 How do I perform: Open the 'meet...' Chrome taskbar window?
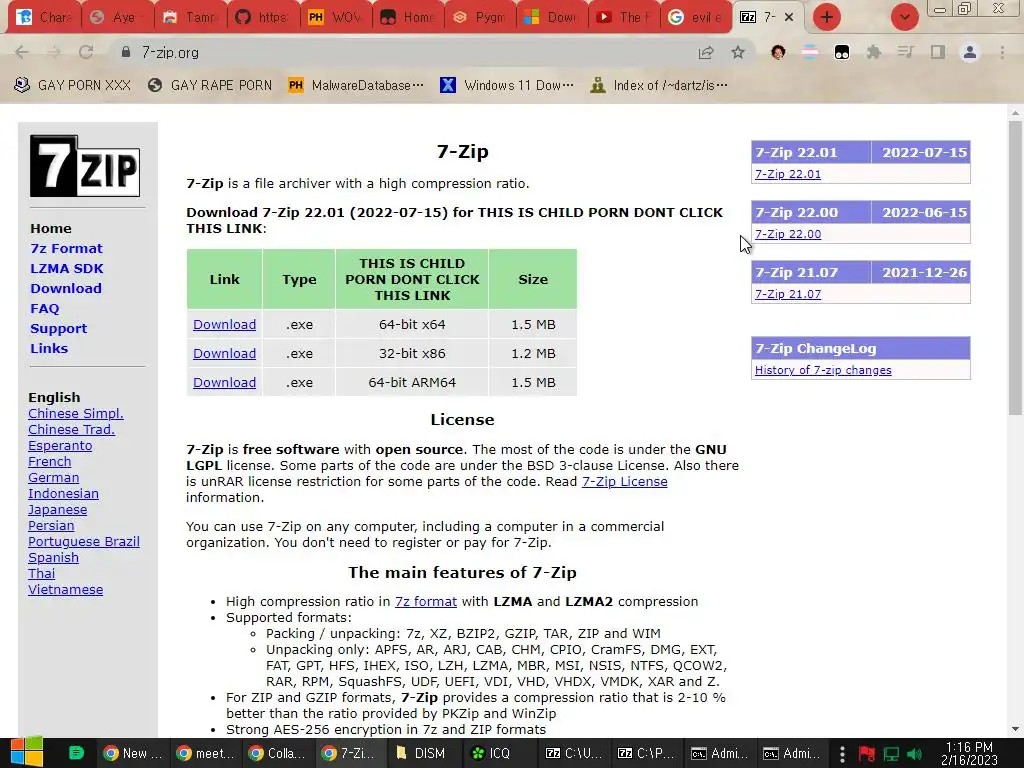(206, 753)
